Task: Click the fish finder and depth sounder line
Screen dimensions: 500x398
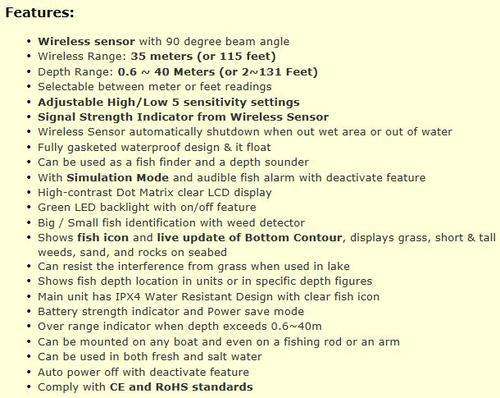Action: [x=173, y=162]
